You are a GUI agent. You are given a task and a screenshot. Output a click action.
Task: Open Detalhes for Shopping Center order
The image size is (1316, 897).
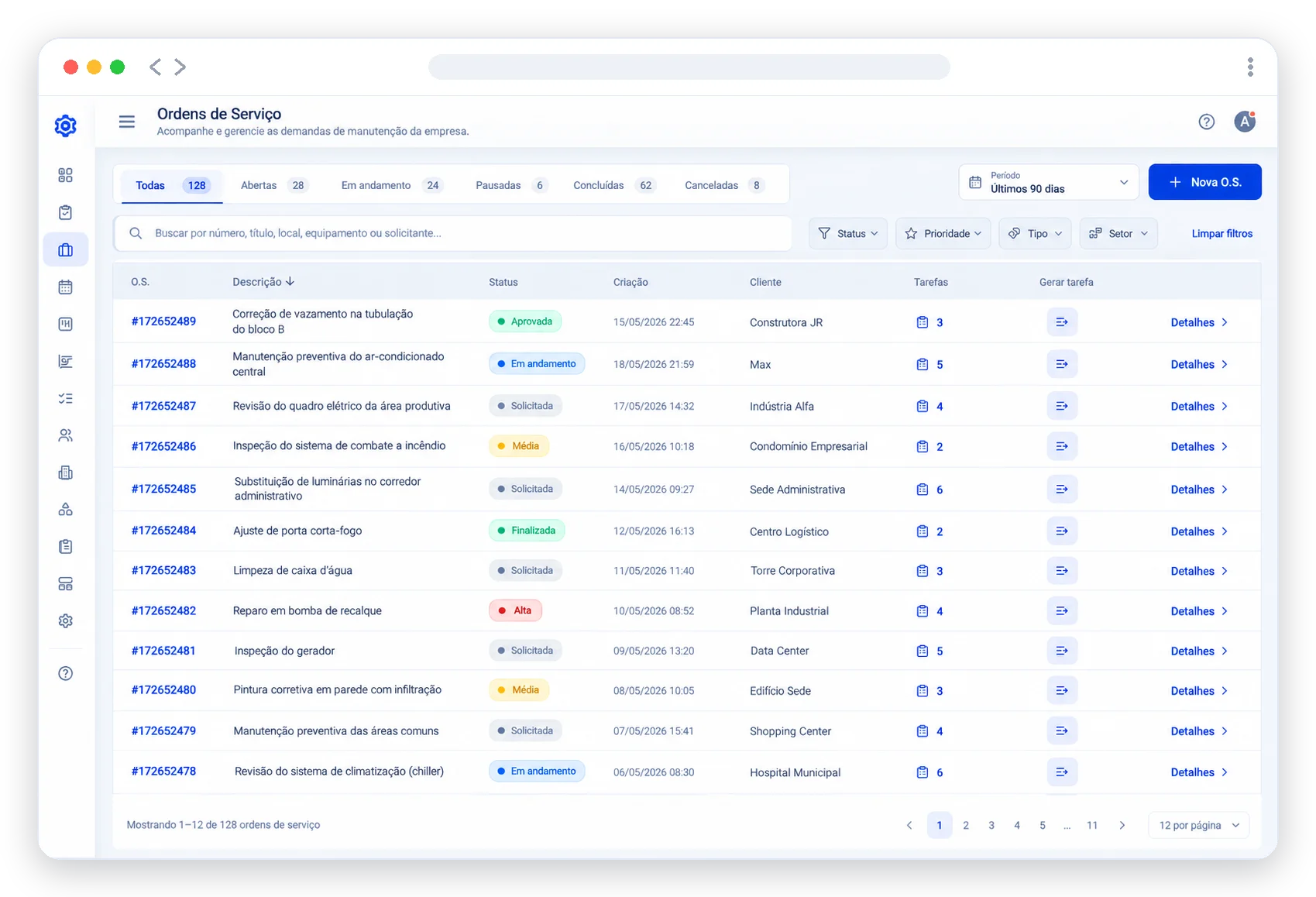1199,731
